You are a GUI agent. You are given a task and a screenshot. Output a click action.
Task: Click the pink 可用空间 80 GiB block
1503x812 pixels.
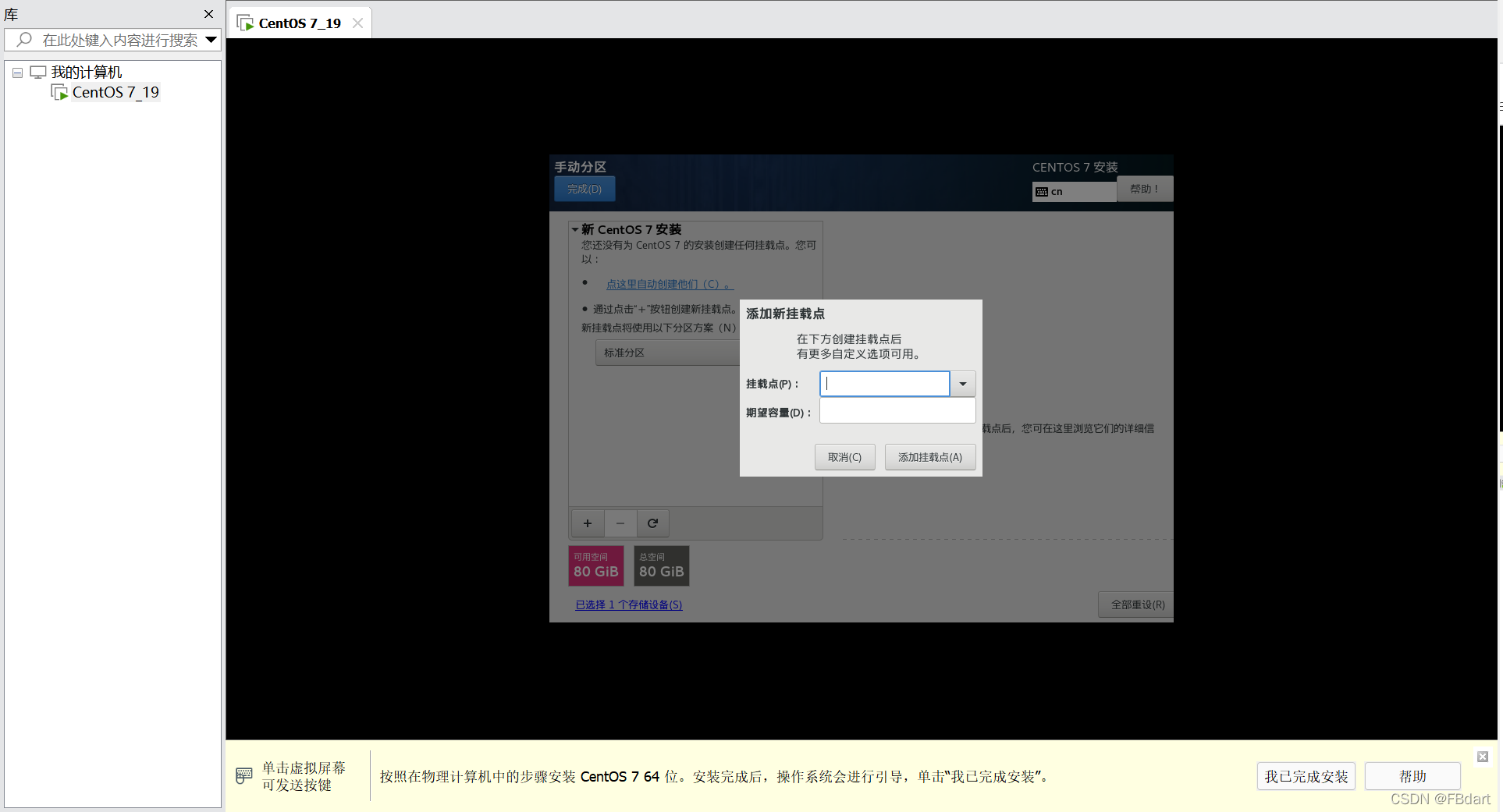595,566
